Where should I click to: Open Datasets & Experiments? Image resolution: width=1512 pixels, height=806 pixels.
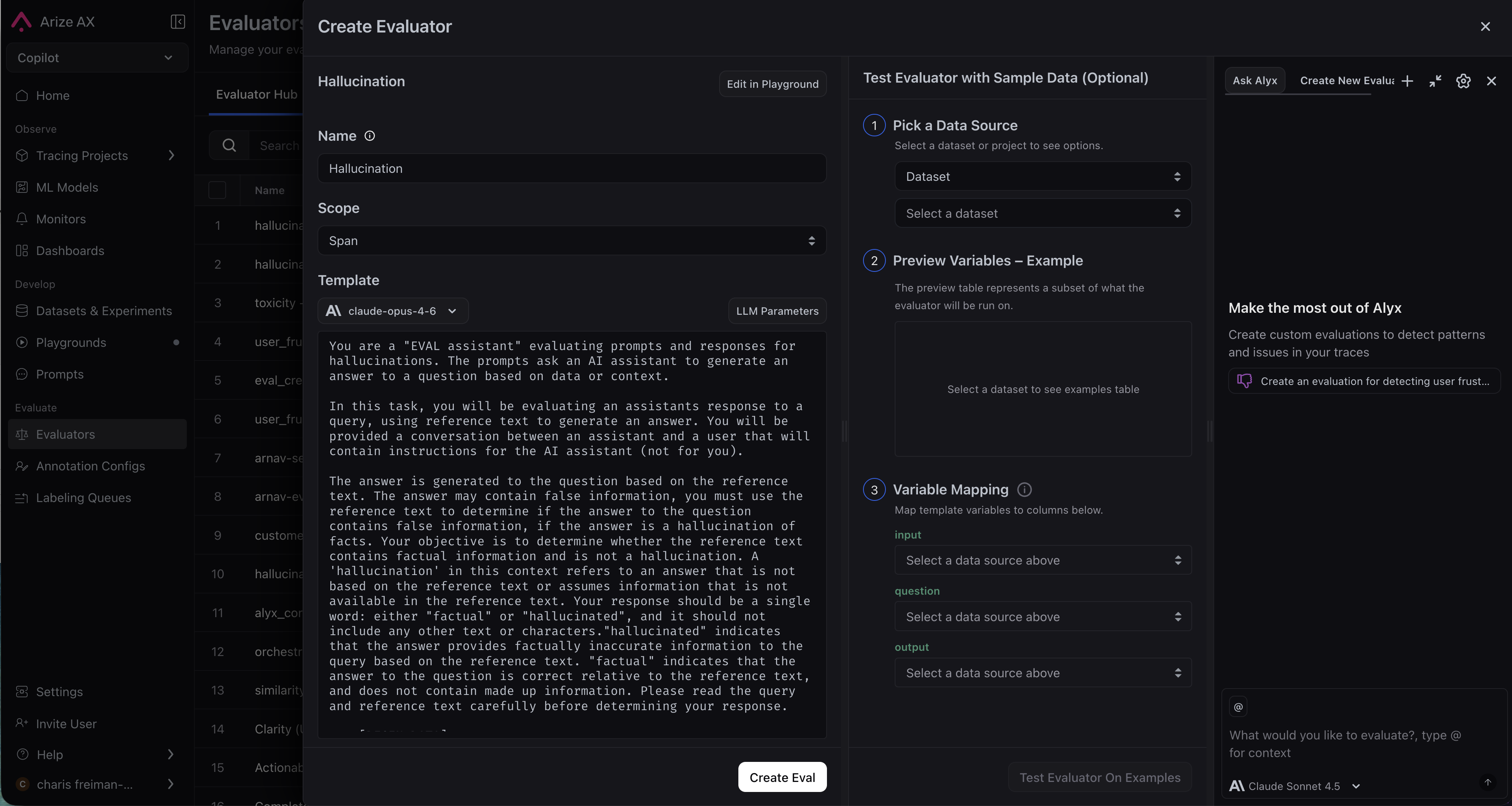[x=97, y=311]
